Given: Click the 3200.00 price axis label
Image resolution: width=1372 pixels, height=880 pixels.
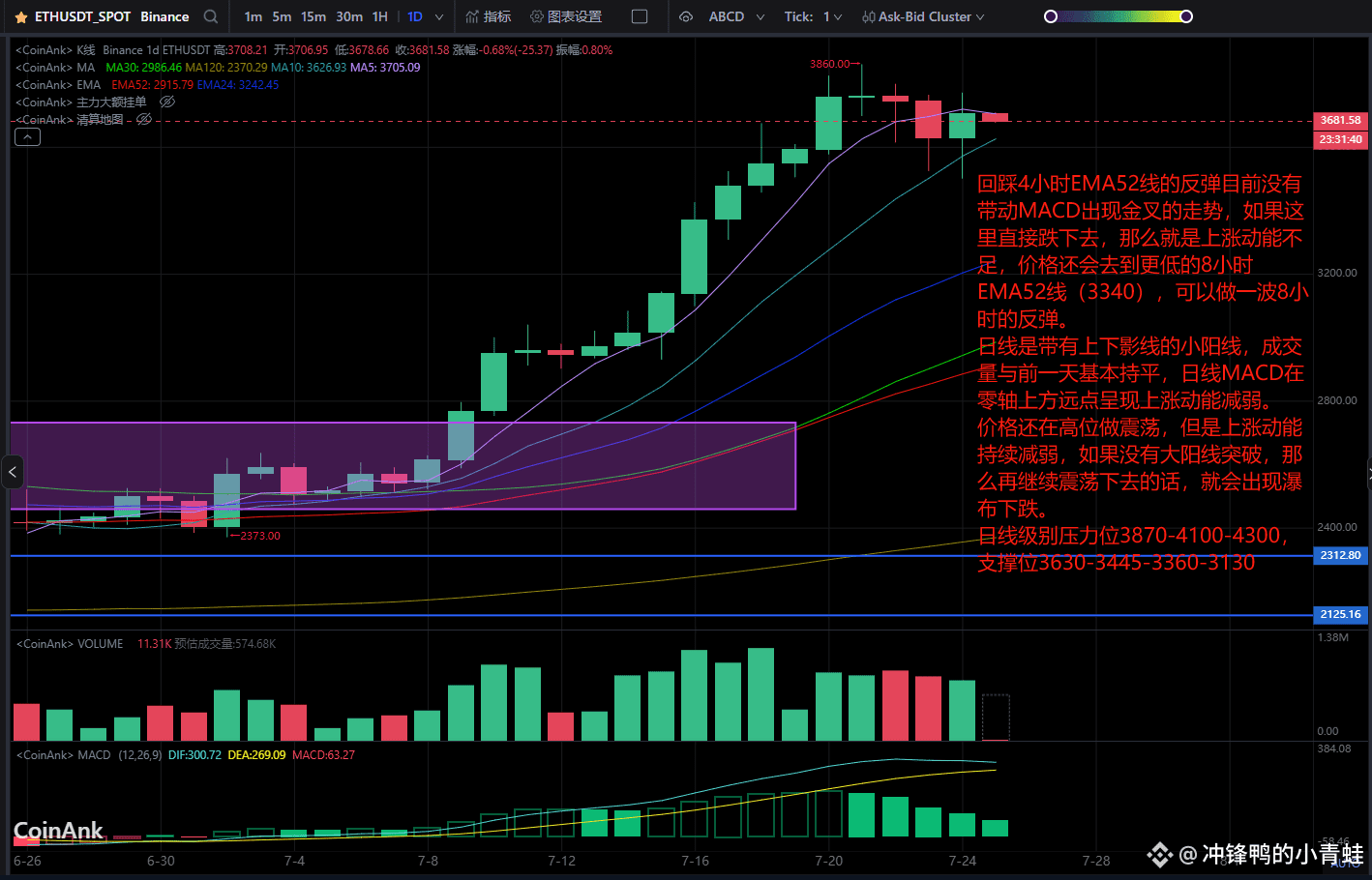Looking at the screenshot, I should coord(1337,273).
